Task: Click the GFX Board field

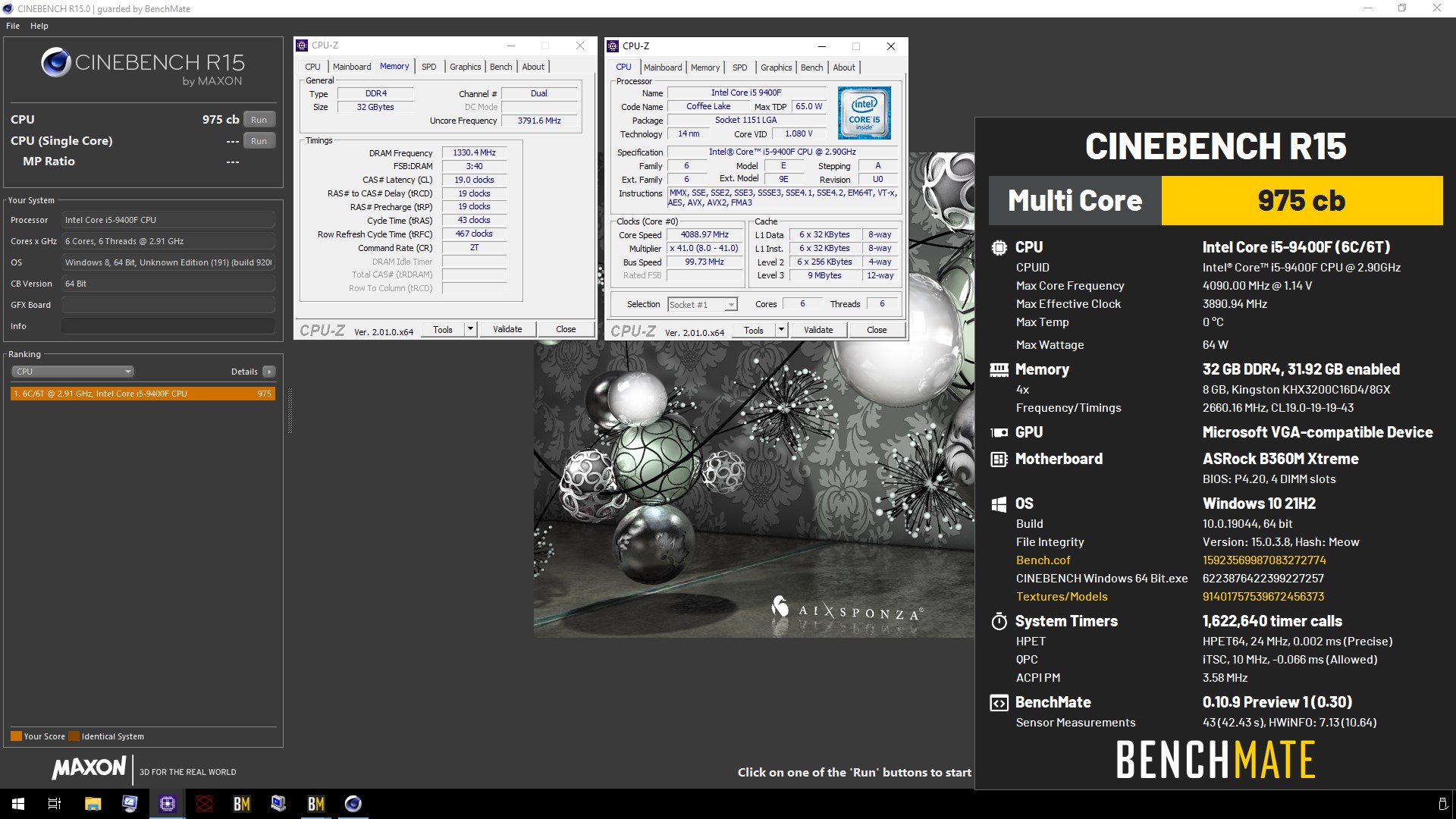Action: click(x=168, y=305)
